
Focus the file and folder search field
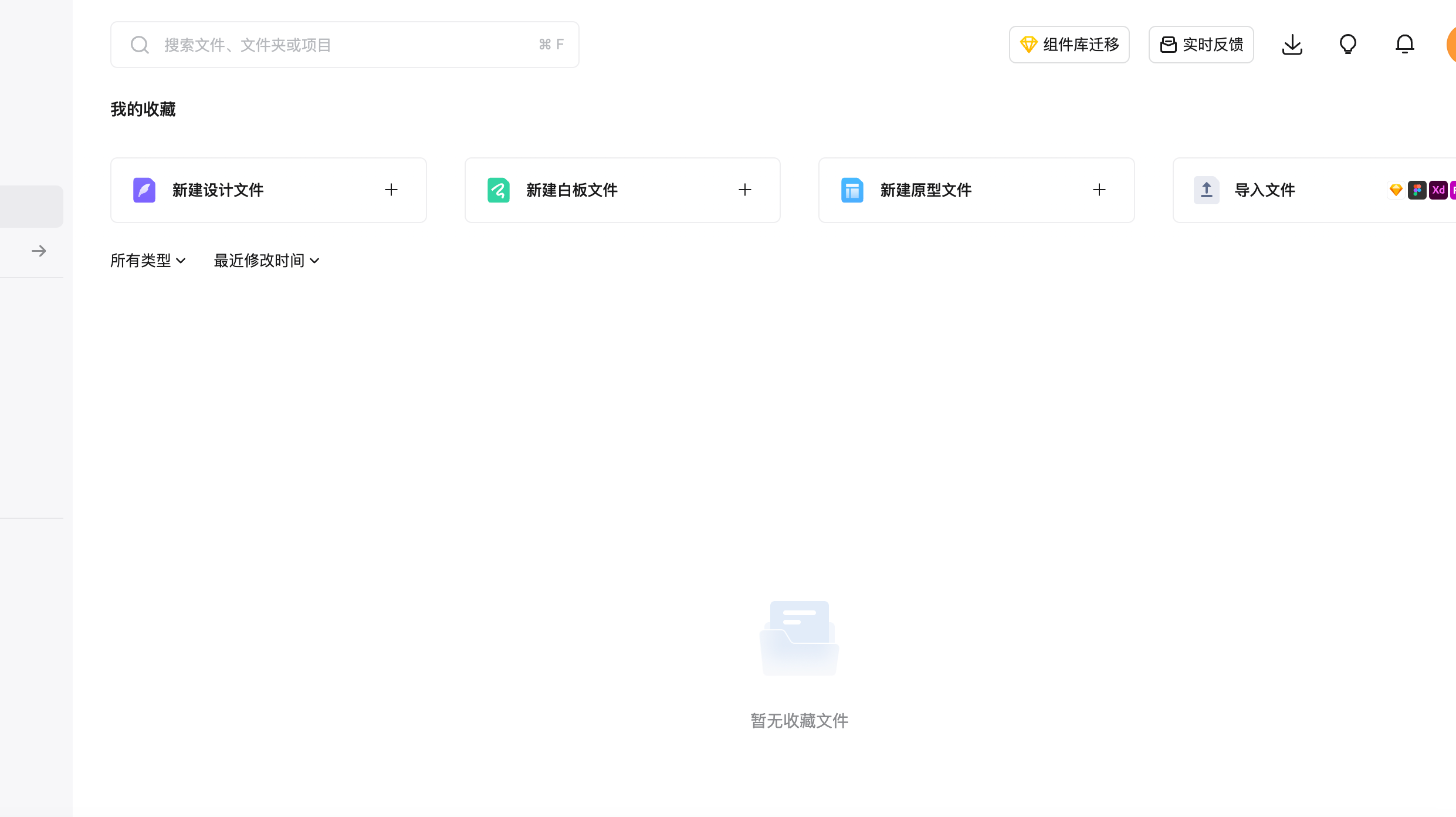tap(345, 45)
